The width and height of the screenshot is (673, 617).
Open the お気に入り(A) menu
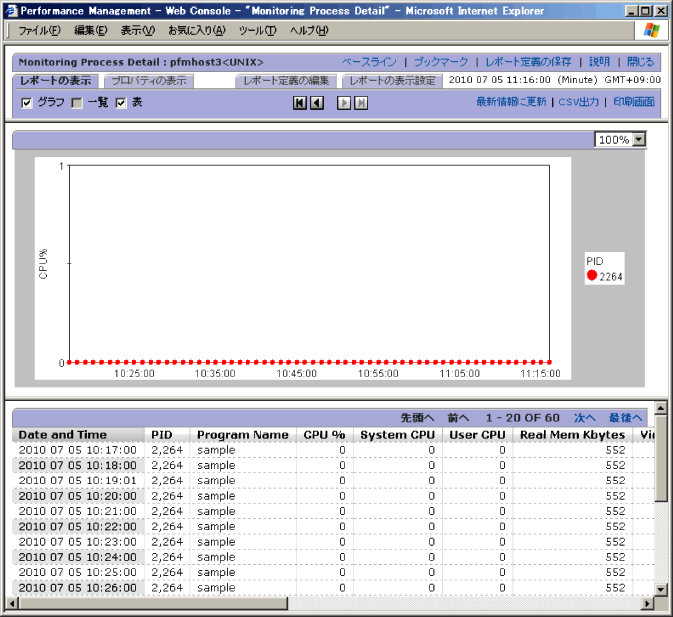pyautogui.click(x=196, y=30)
